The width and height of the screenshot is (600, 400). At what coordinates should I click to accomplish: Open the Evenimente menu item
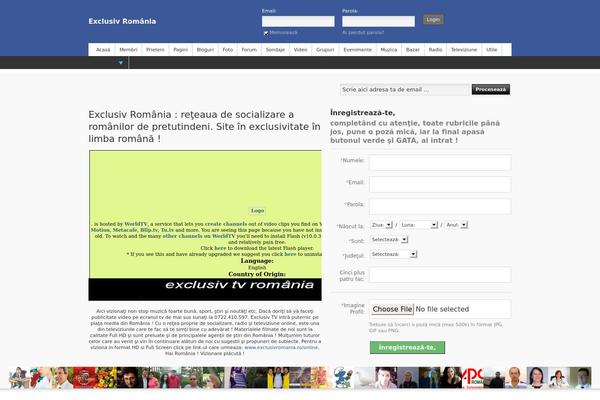(x=357, y=50)
